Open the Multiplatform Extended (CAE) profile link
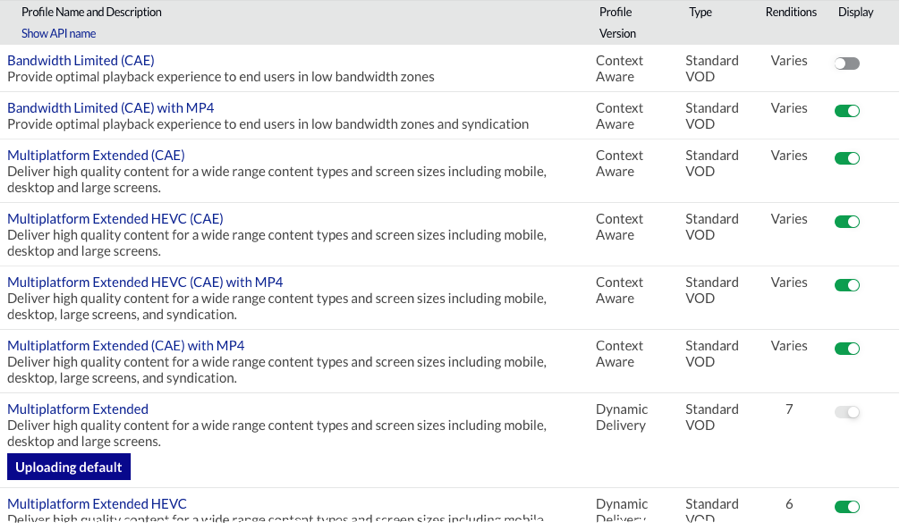The image size is (900, 523). point(96,155)
